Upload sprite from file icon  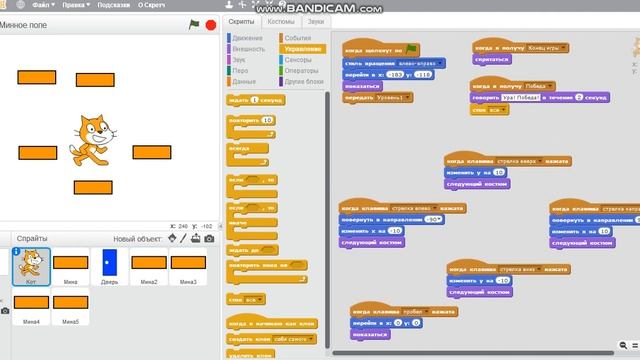196,238
